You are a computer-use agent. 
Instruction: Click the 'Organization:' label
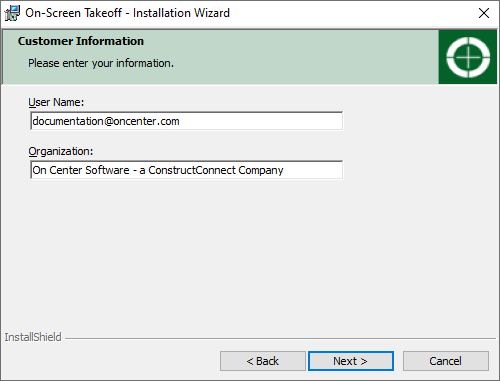tap(61, 151)
